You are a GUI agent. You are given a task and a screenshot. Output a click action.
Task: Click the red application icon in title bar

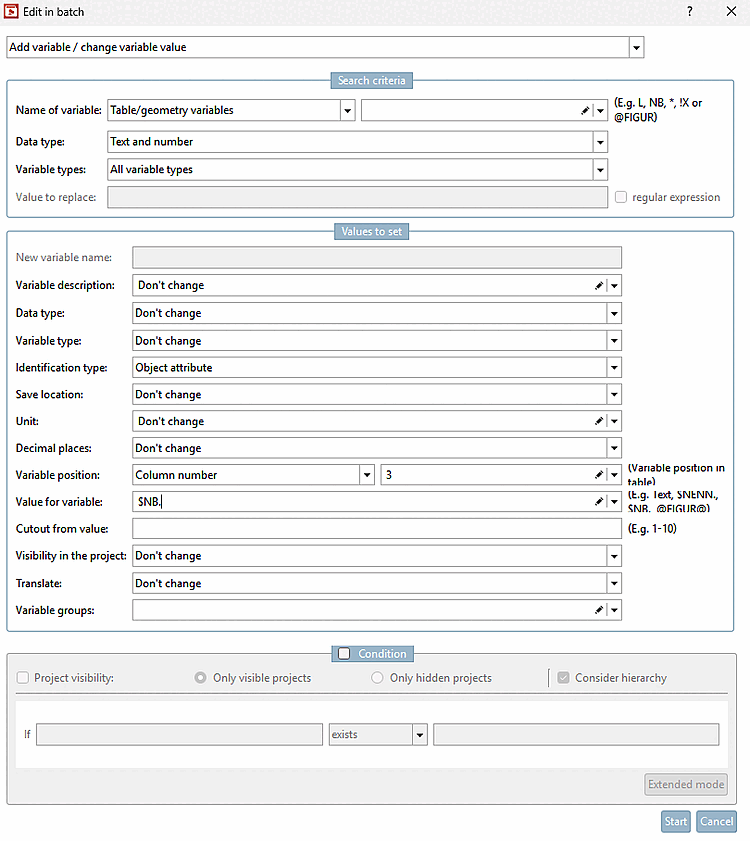[13, 12]
